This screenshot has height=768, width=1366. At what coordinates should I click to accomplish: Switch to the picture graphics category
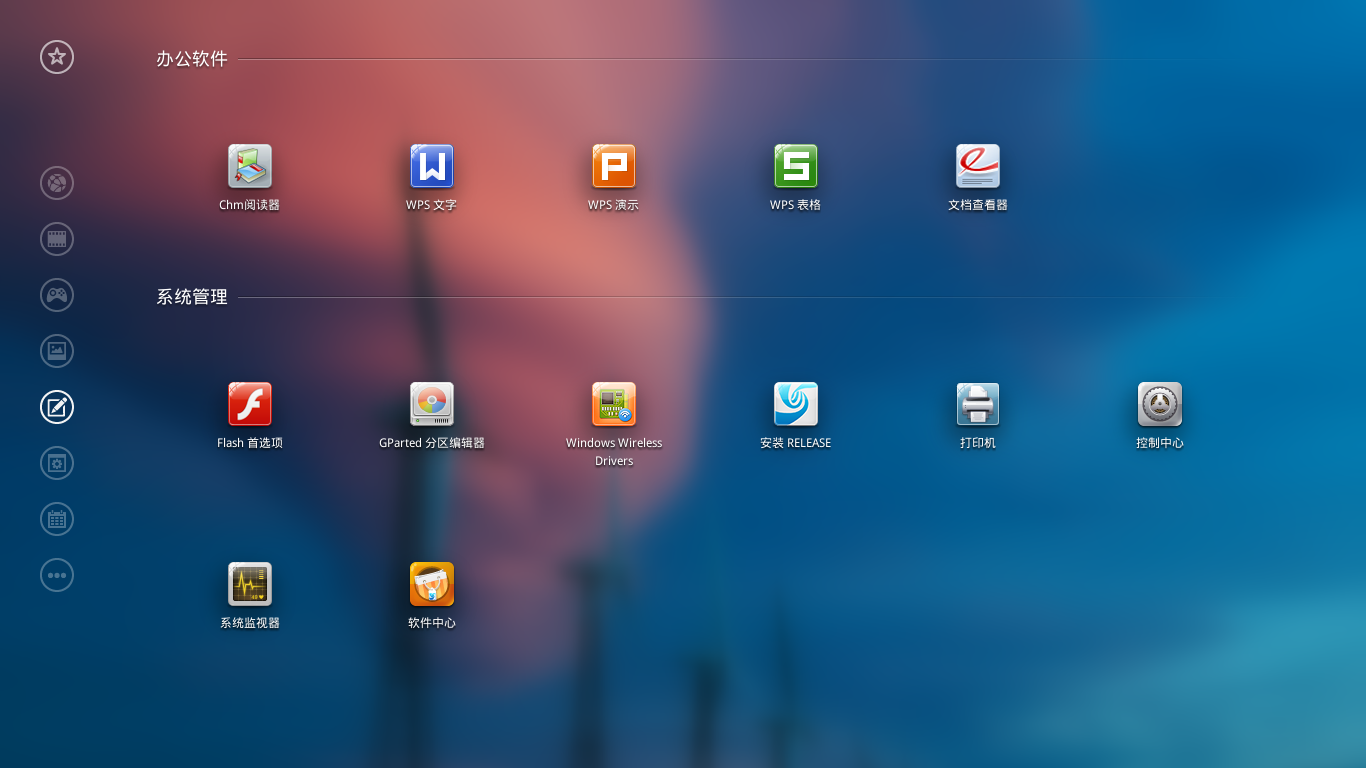(57, 351)
